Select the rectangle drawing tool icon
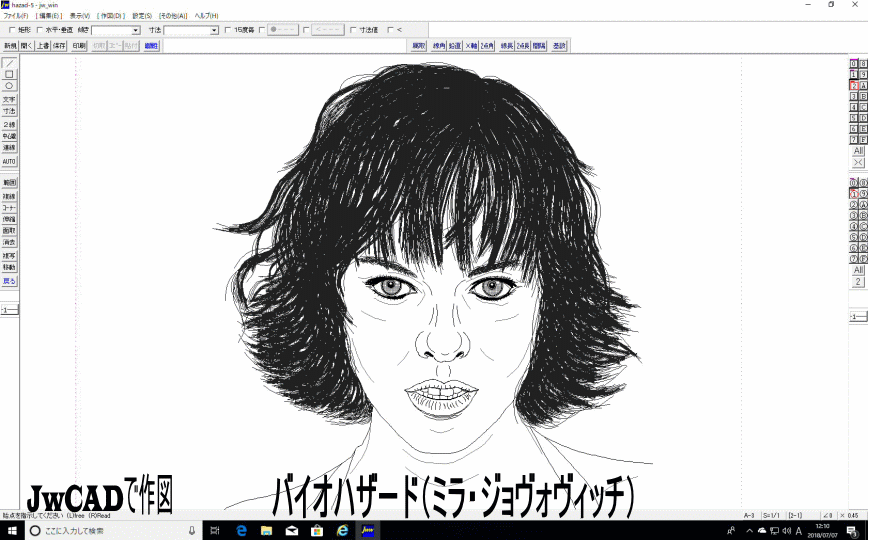This screenshot has width=870, height=540. pos(9,74)
